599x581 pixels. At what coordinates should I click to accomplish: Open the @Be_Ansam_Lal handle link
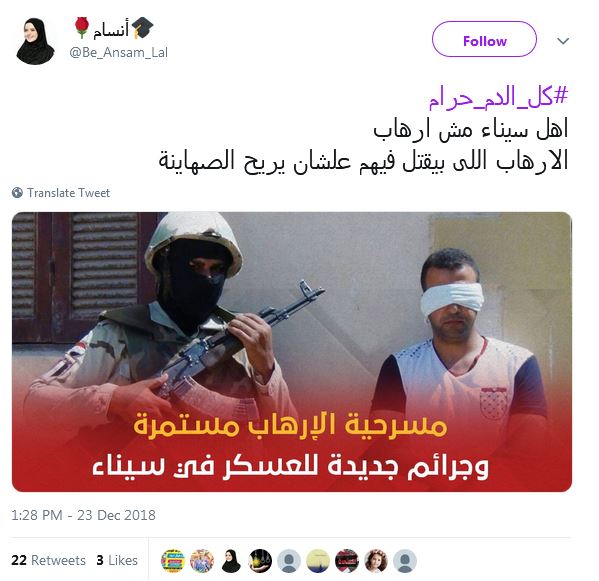(x=118, y=52)
